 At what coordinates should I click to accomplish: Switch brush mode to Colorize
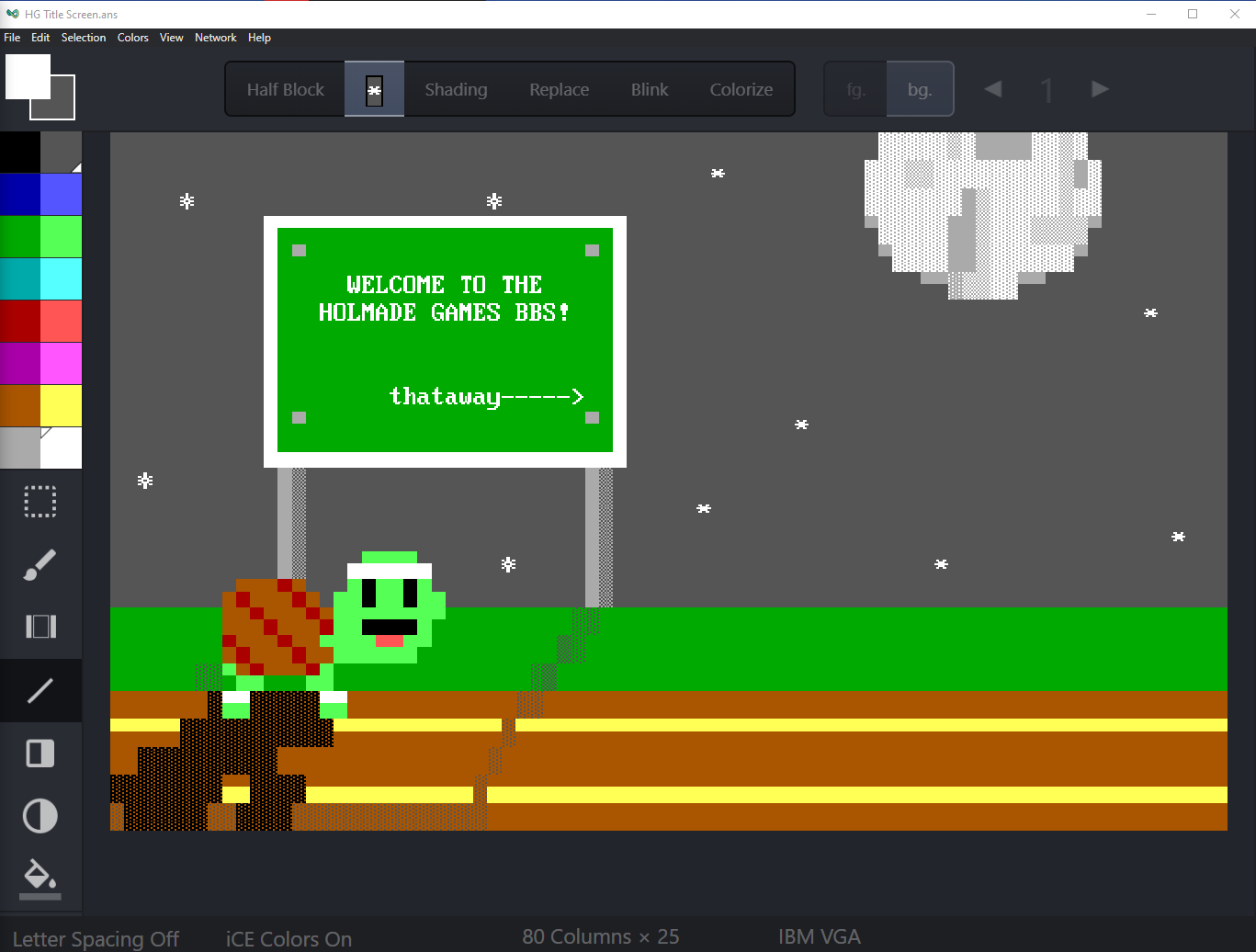741,89
